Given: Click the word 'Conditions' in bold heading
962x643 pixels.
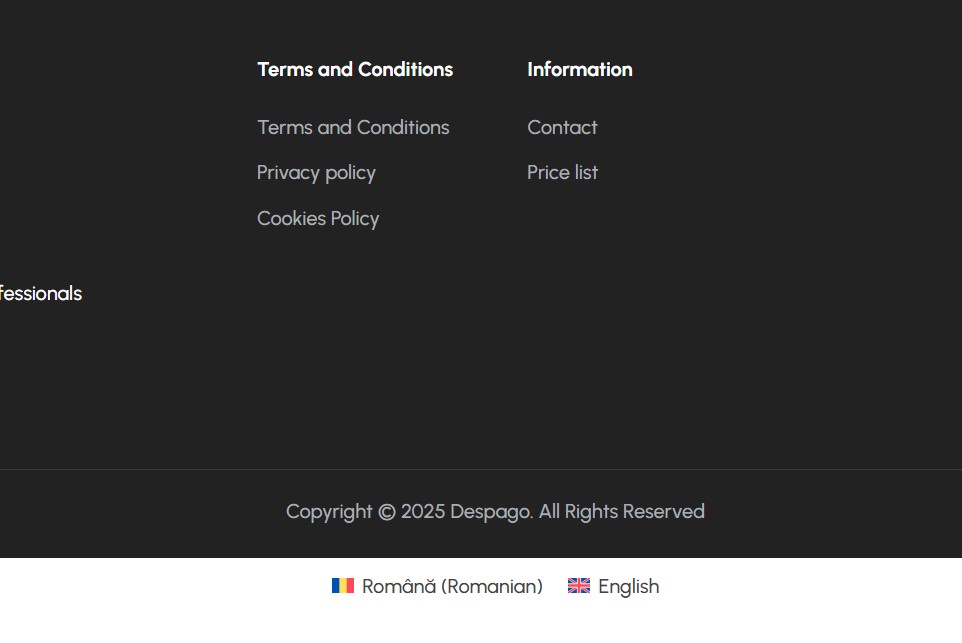Looking at the screenshot, I should [x=405, y=69].
